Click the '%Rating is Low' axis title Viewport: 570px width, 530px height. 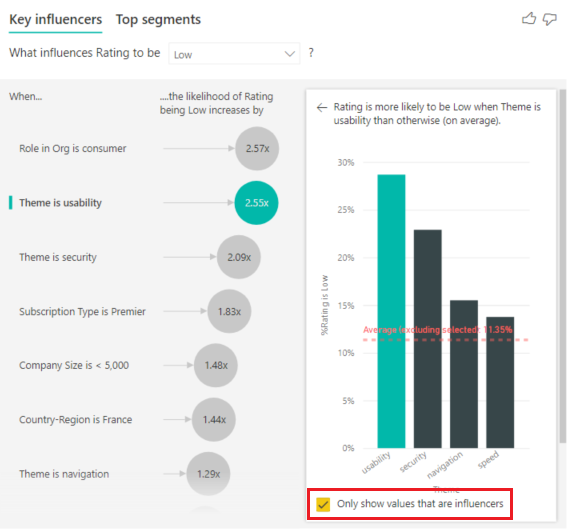click(324, 305)
